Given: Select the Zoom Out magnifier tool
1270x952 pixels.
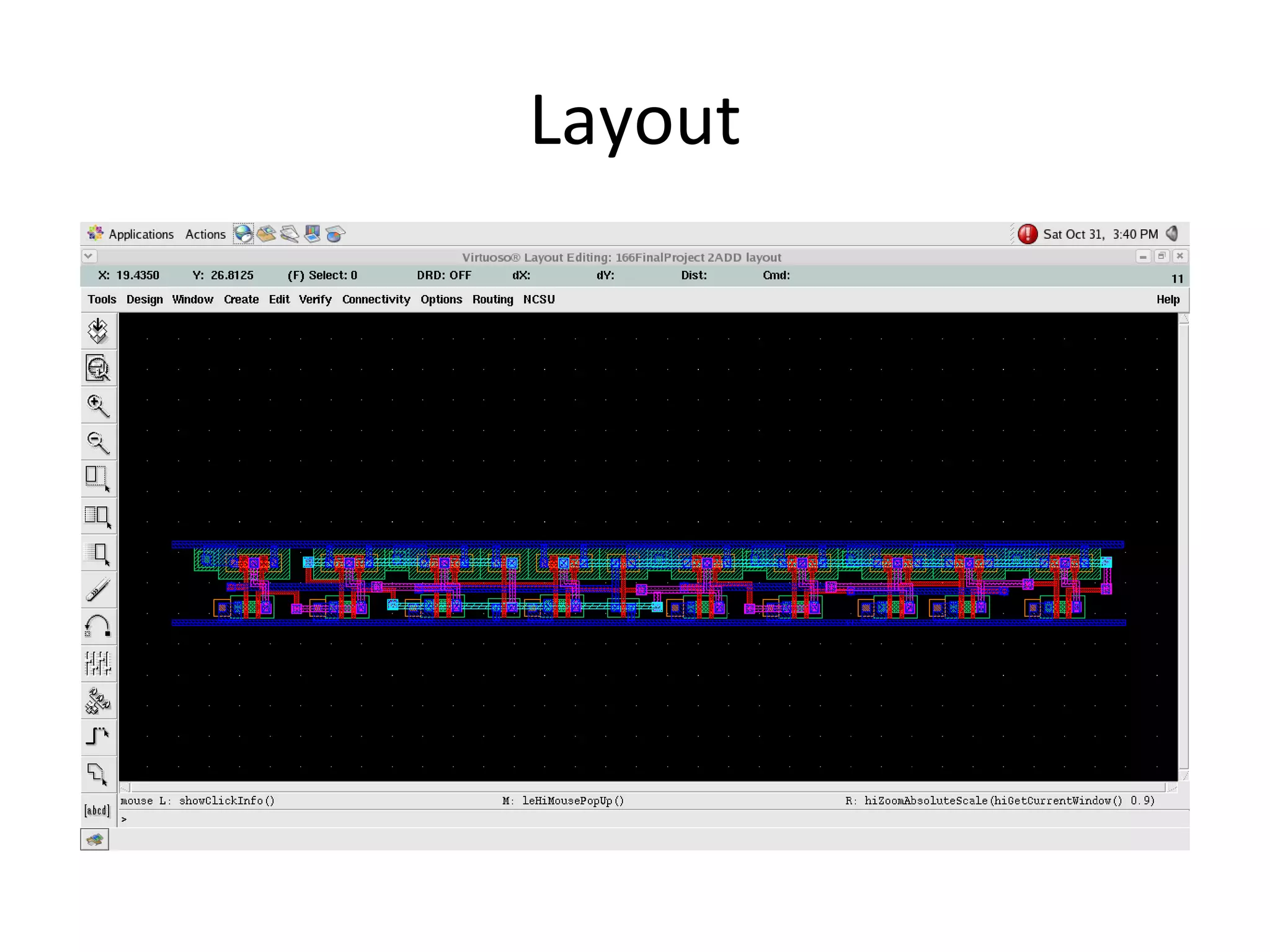Looking at the screenshot, I should 98,443.
